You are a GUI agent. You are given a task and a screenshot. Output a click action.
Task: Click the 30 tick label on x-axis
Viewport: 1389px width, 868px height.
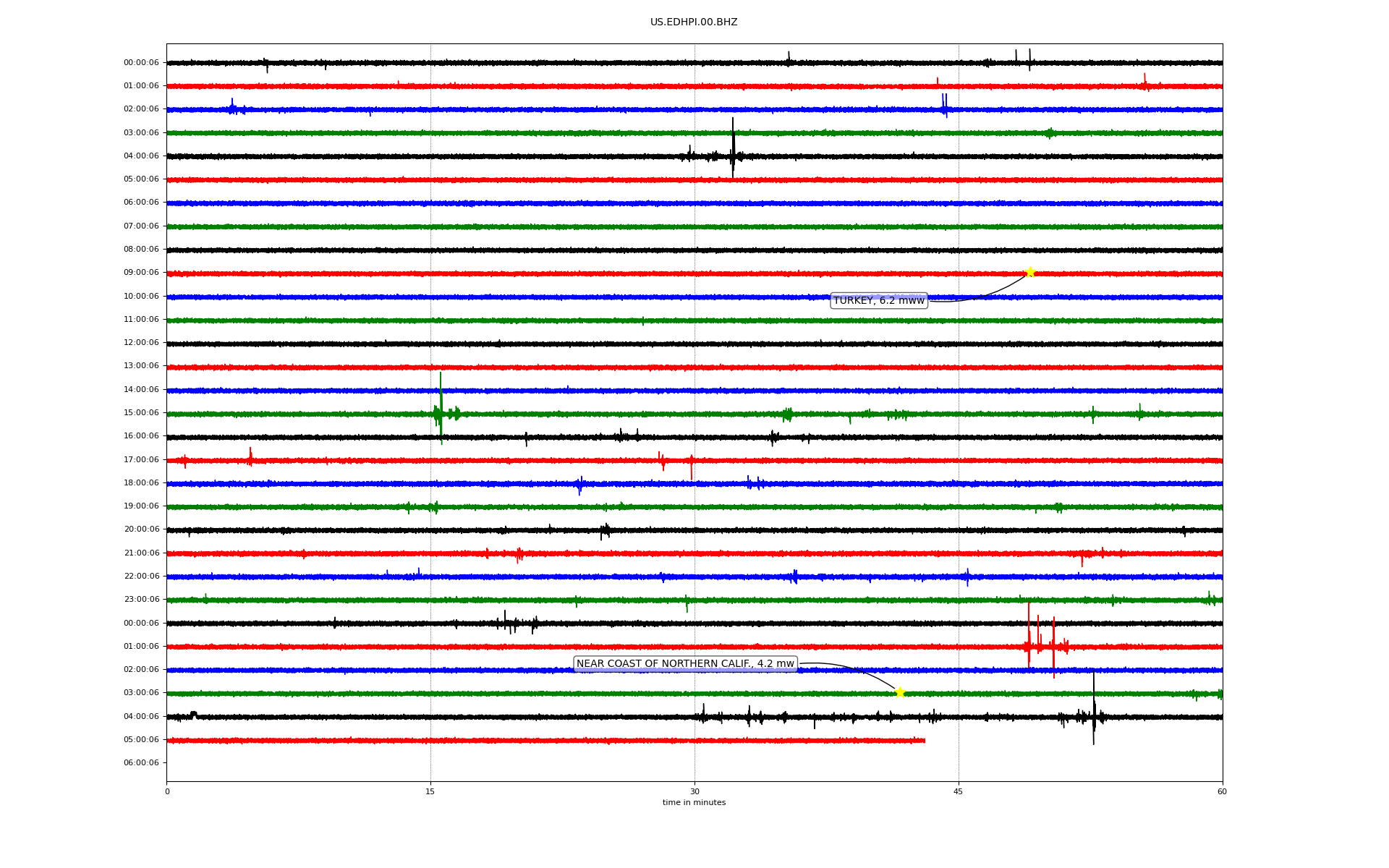tap(694, 791)
